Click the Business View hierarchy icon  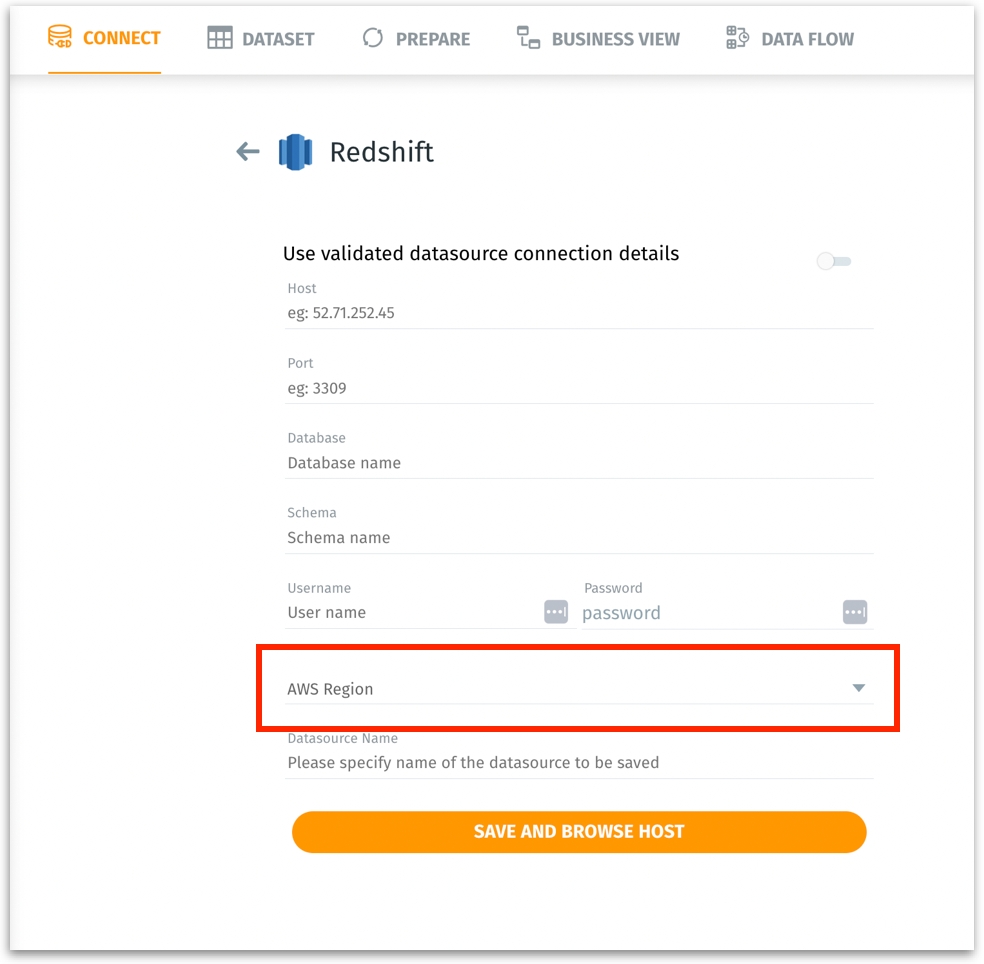(x=528, y=39)
